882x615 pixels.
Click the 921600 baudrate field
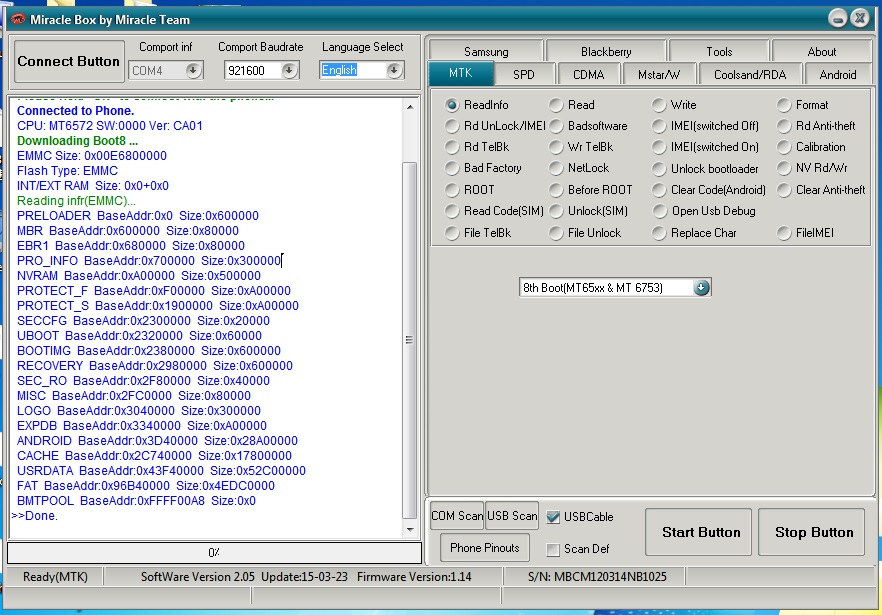click(x=253, y=70)
